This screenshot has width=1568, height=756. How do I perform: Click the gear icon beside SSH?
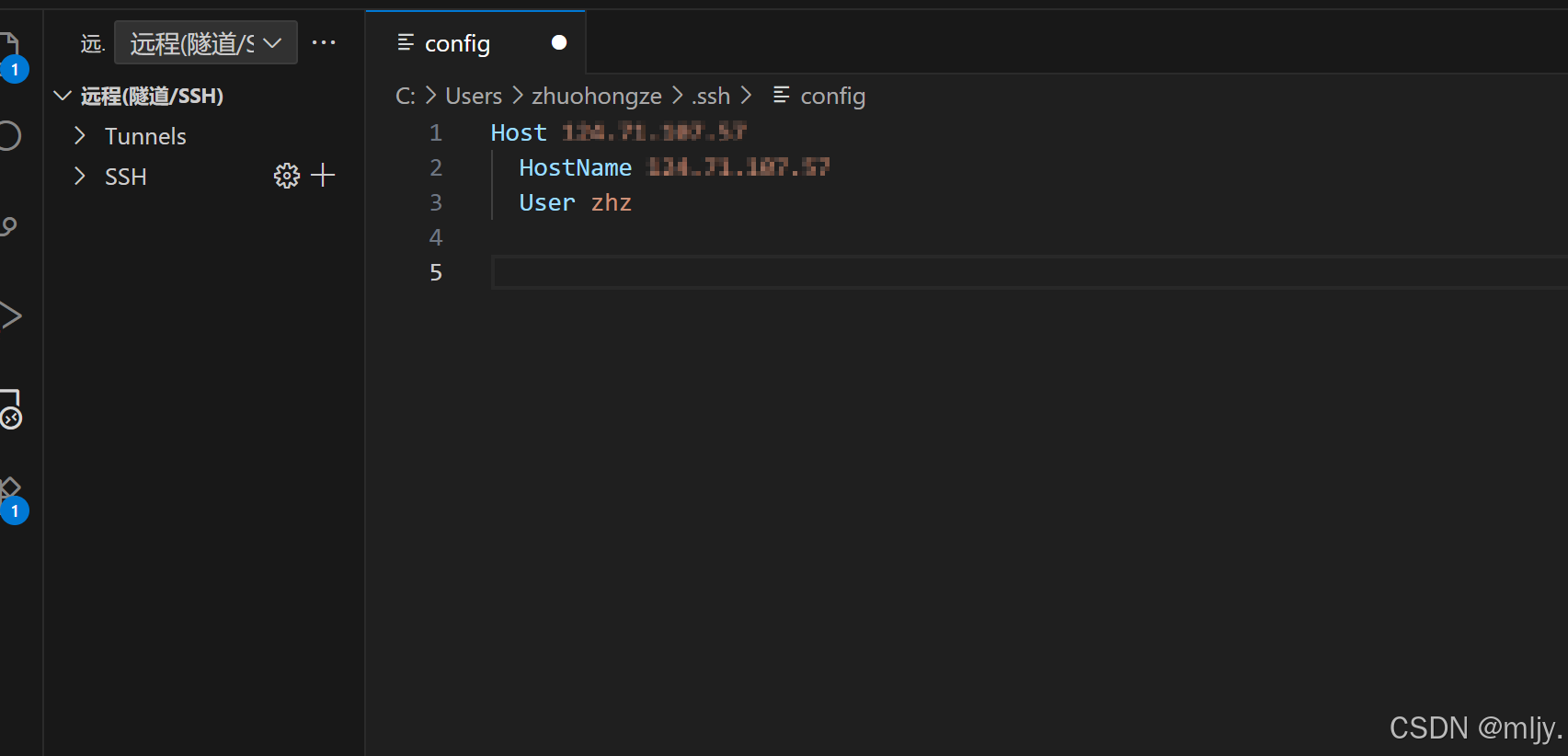pyautogui.click(x=286, y=176)
